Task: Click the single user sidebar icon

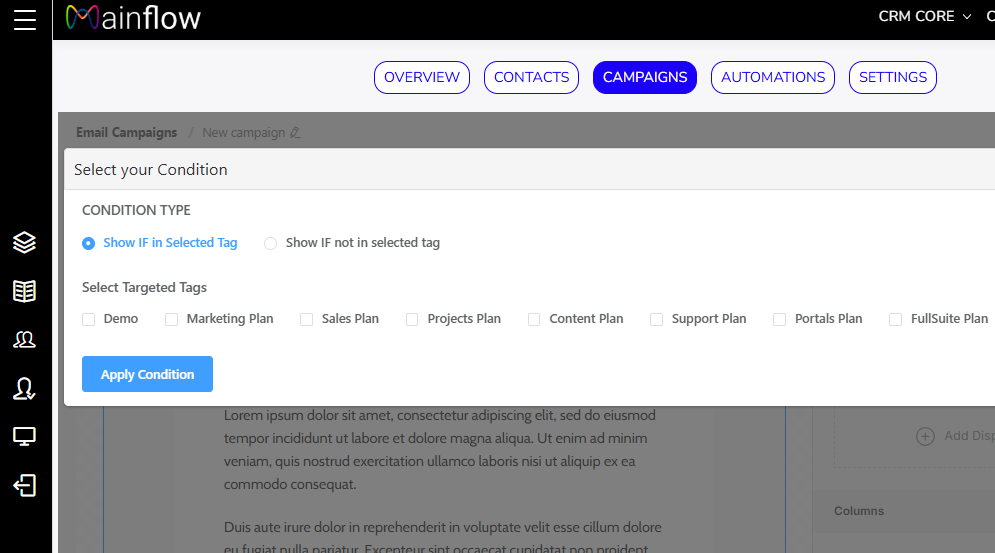Action: (x=25, y=389)
